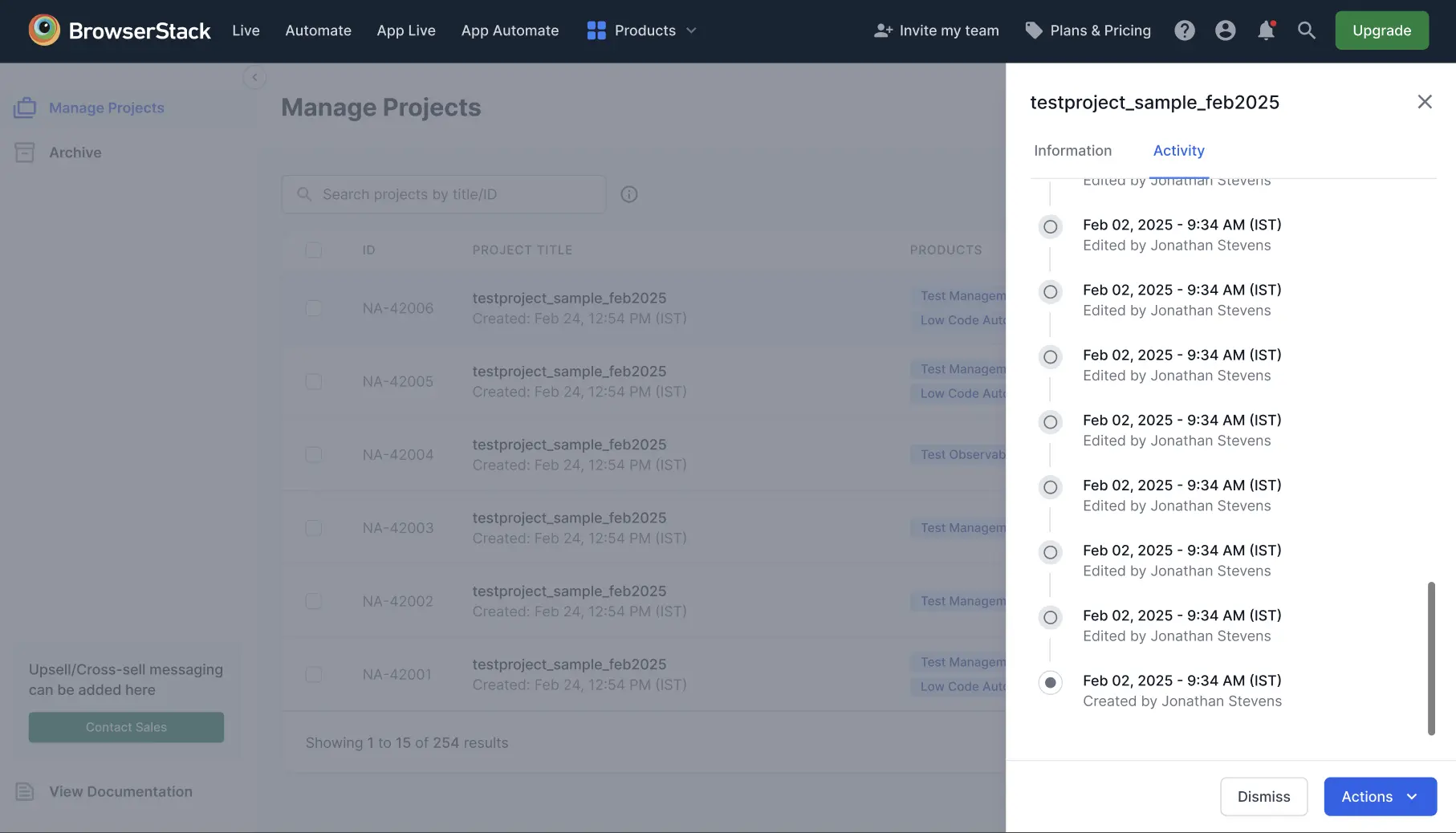Open the Actions dropdown button
1456x833 pixels.
click(1380, 796)
